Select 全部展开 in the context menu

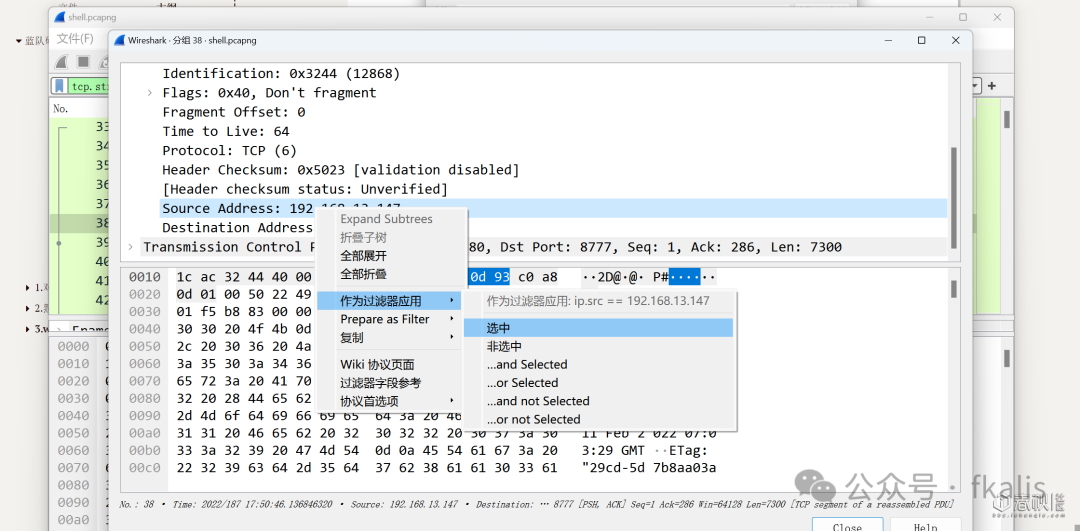click(364, 256)
